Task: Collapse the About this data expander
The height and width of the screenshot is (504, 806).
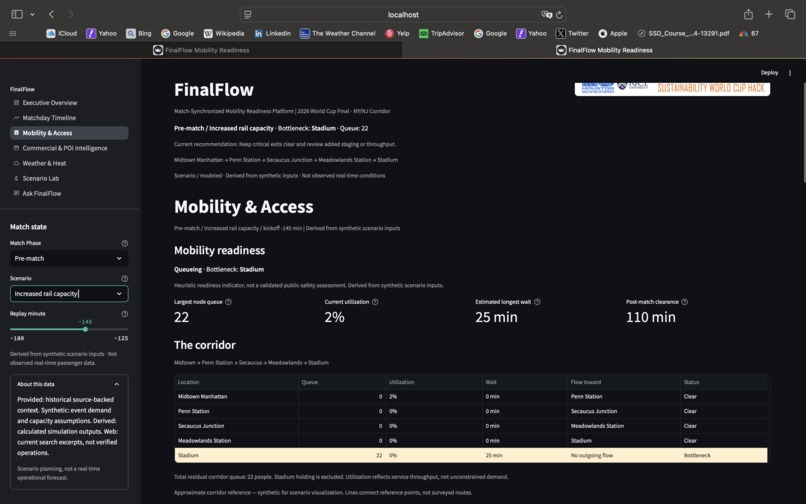Action: point(69,384)
